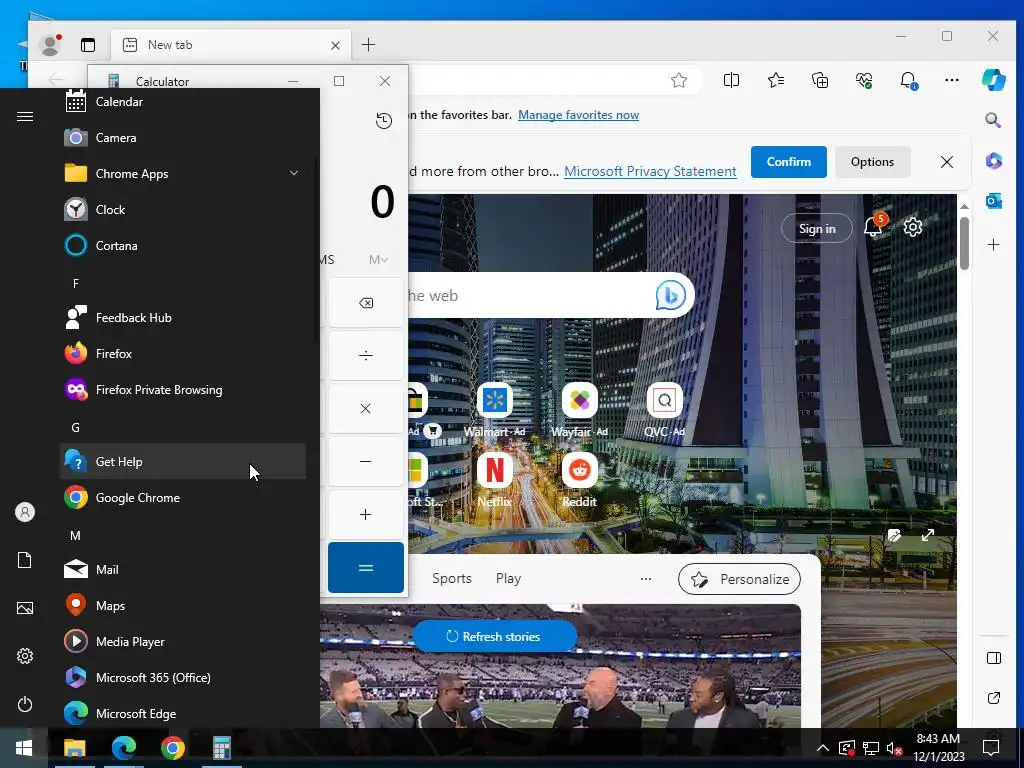Click the Calculator multiply key
Viewport: 1024px width, 768px height.
366,409
